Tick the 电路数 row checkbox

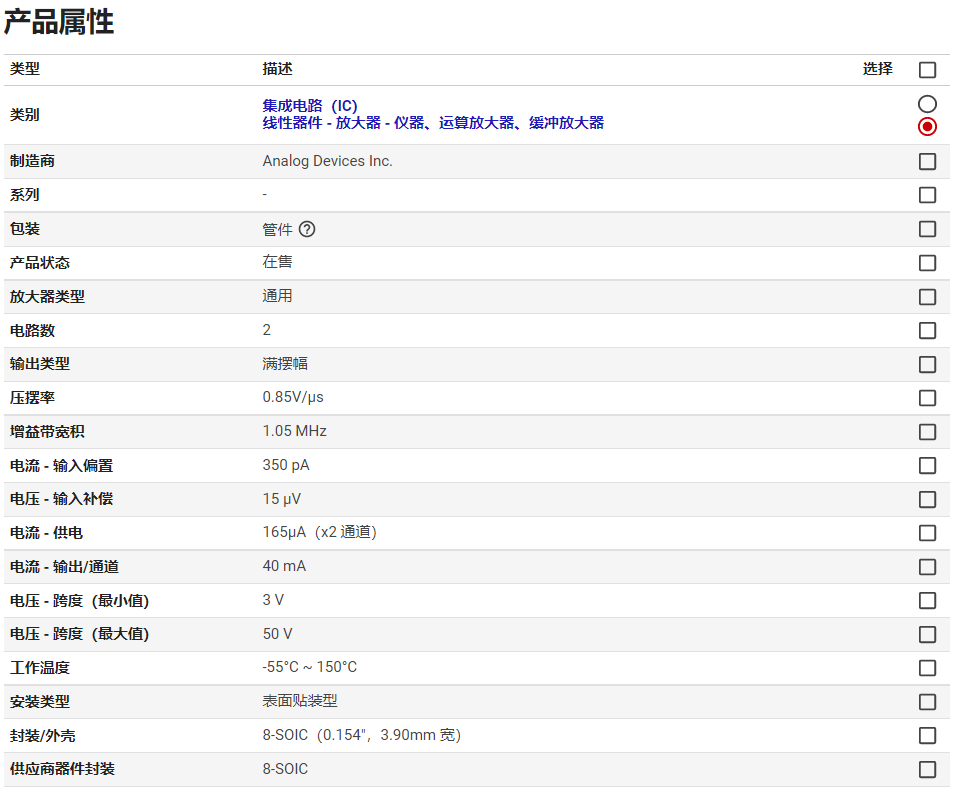[927, 330]
